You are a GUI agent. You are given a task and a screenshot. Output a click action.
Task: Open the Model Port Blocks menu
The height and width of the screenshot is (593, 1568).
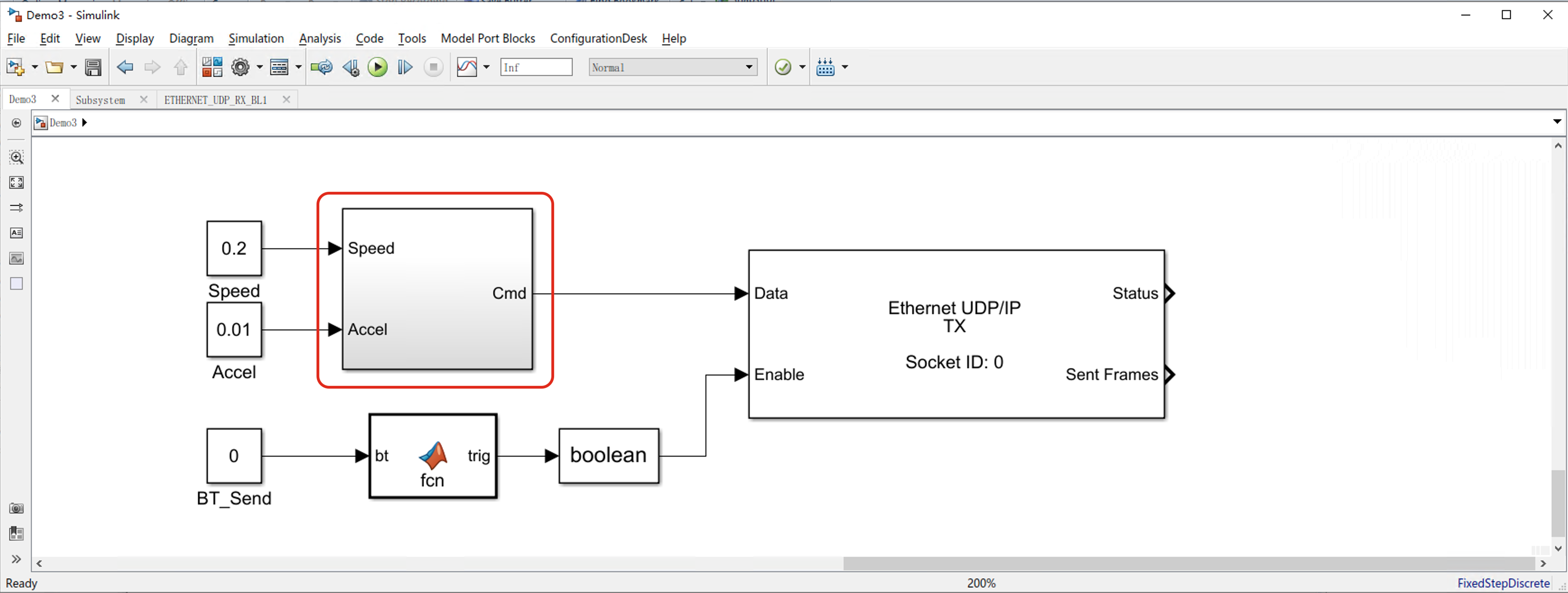click(488, 38)
